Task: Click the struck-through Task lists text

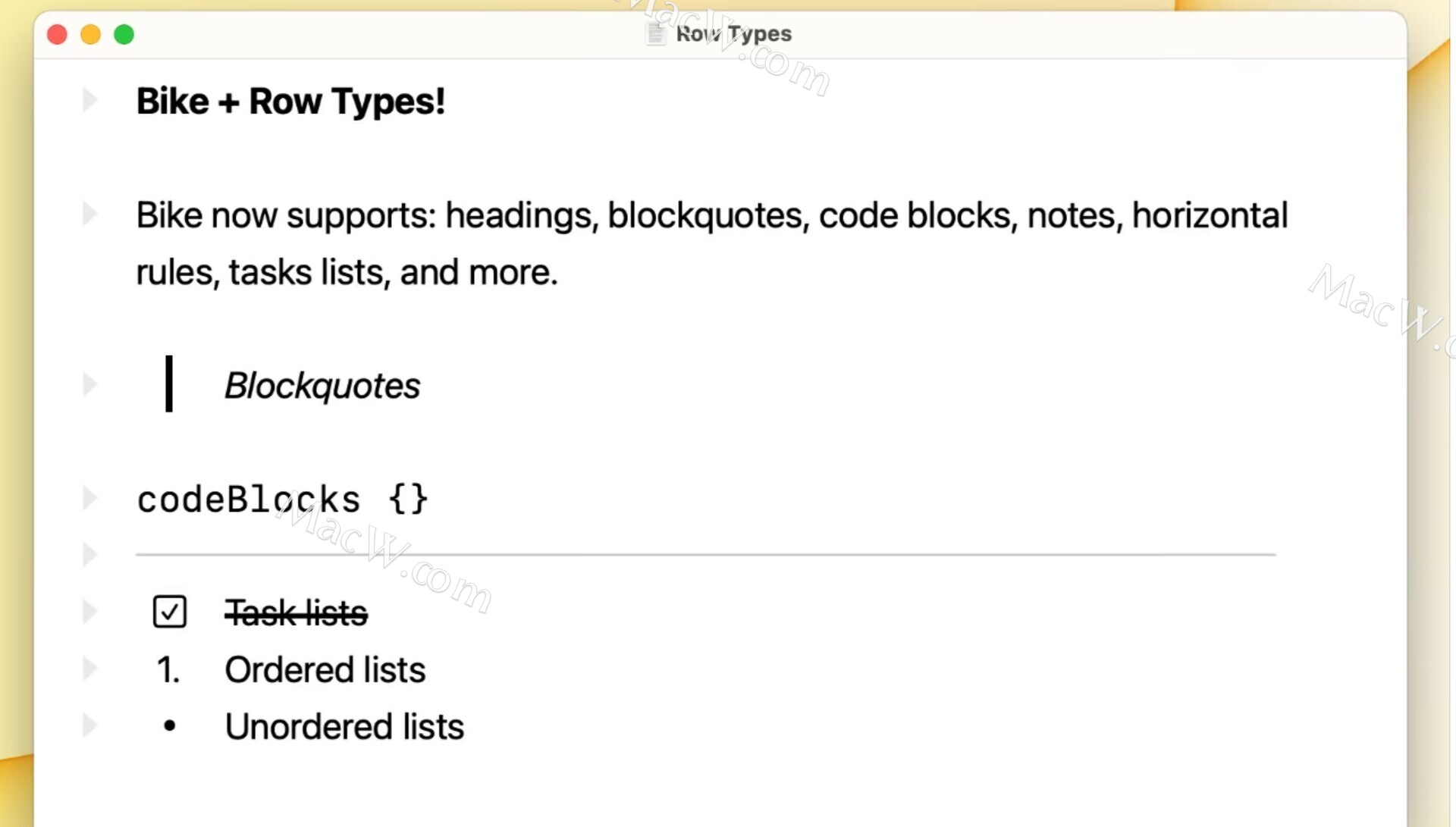Action: [297, 612]
